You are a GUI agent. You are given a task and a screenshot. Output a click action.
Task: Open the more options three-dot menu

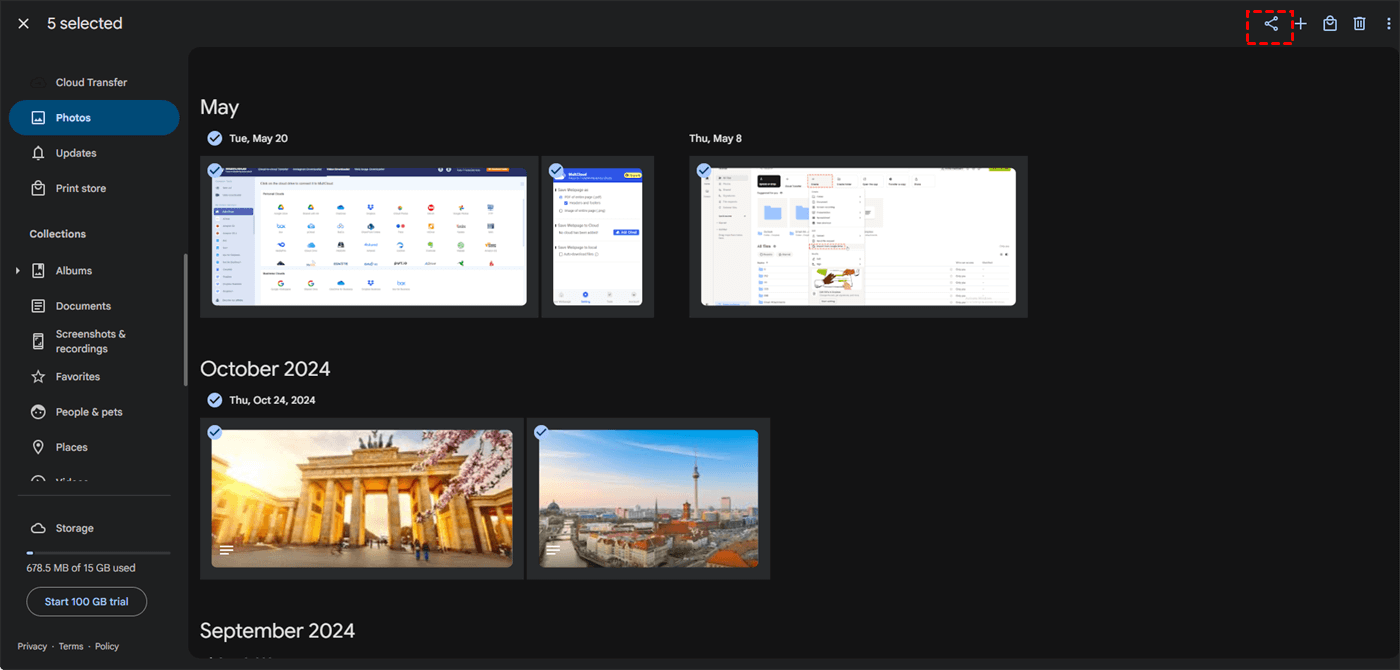click(1388, 23)
